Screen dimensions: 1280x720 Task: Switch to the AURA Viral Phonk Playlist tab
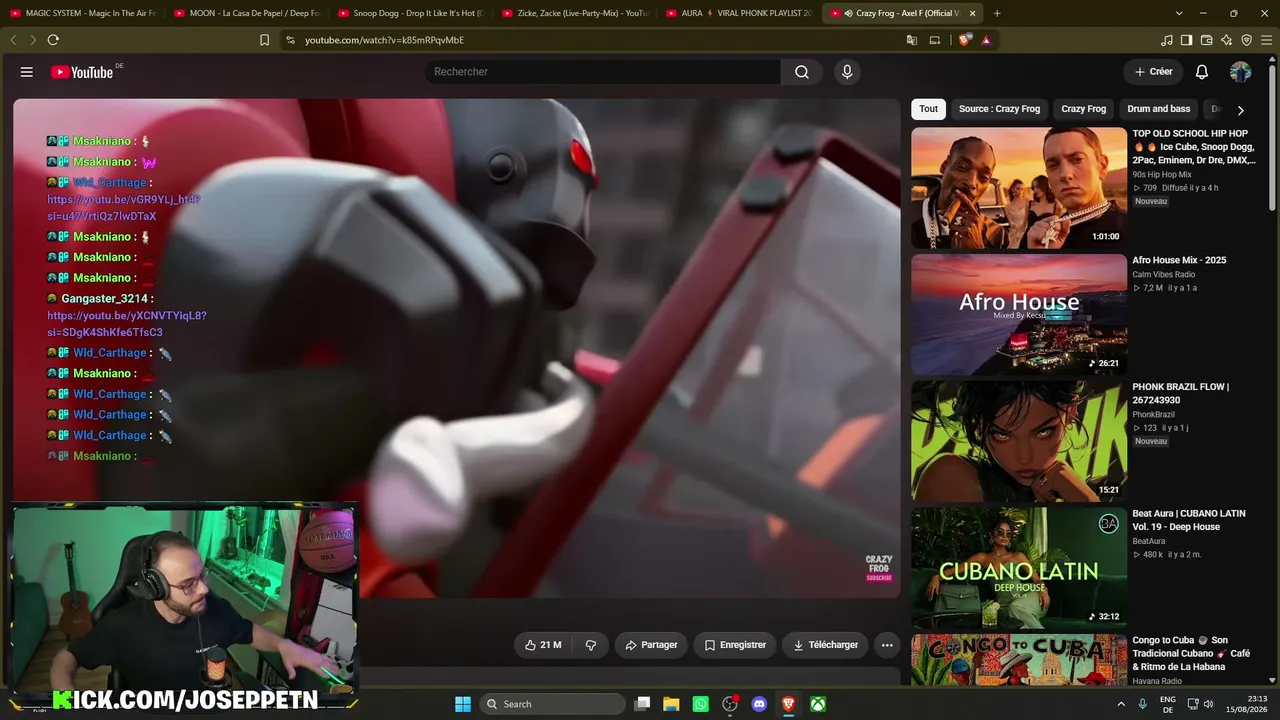[738, 13]
